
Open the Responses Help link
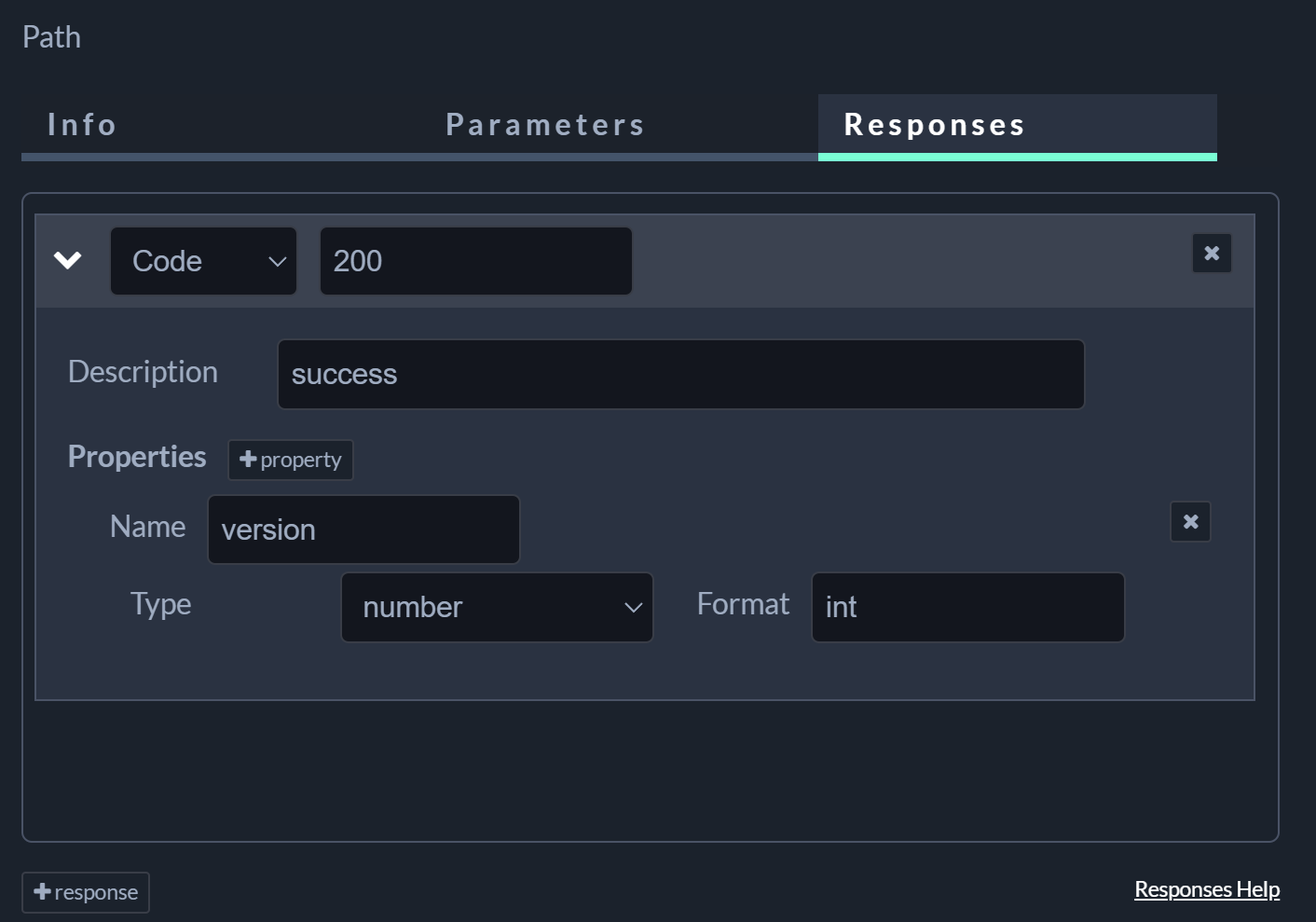point(1206,889)
